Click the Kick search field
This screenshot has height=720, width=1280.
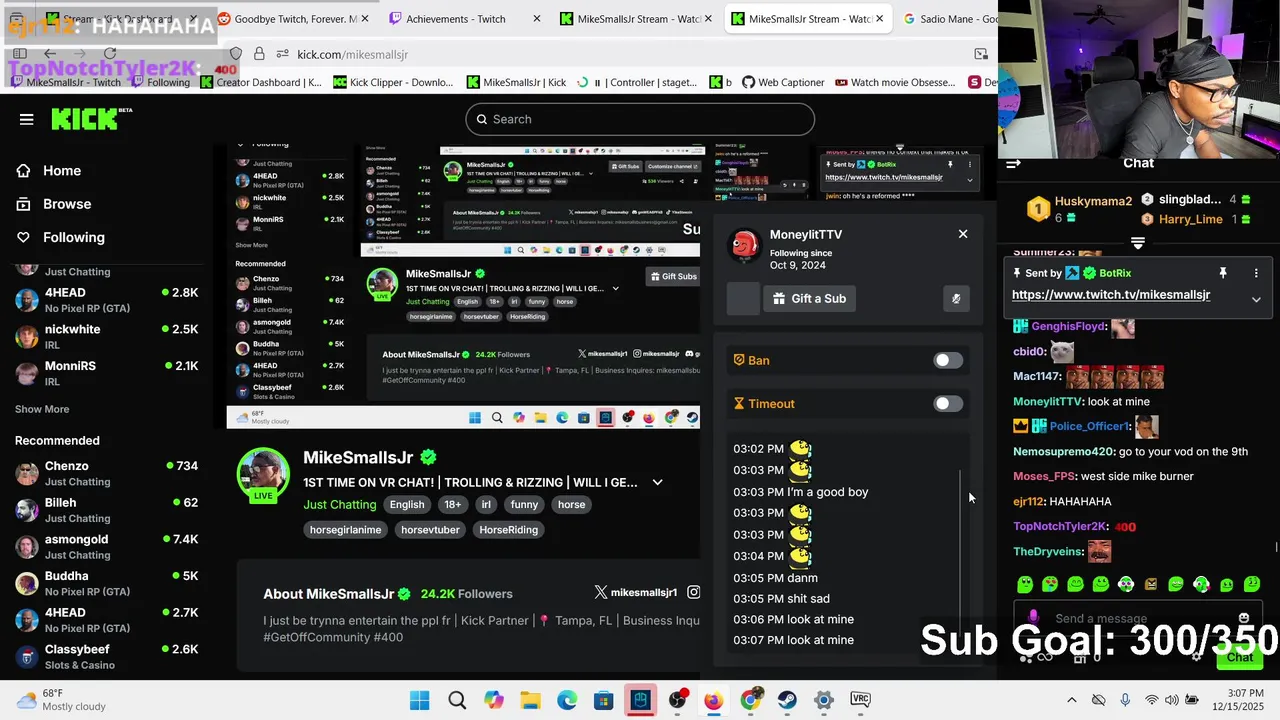640,119
